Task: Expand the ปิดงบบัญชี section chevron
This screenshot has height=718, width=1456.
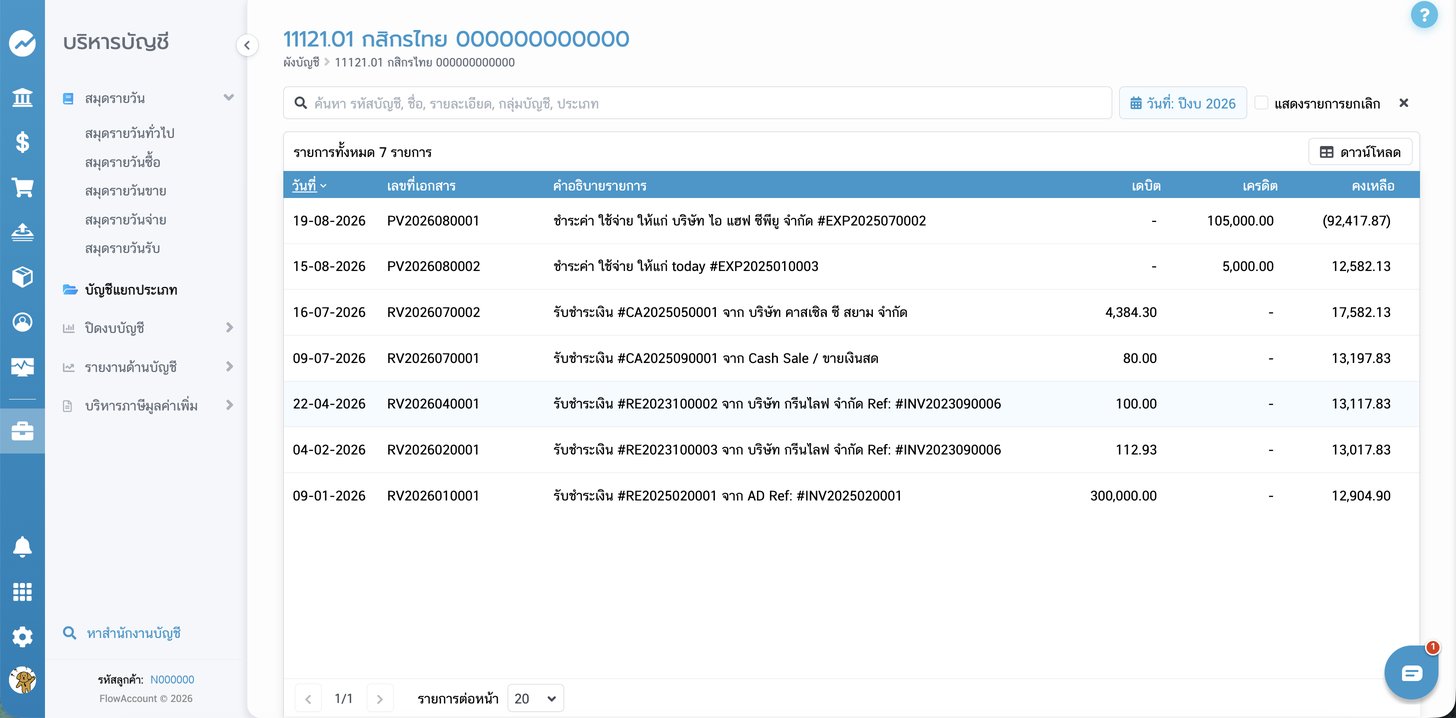Action: (229, 328)
